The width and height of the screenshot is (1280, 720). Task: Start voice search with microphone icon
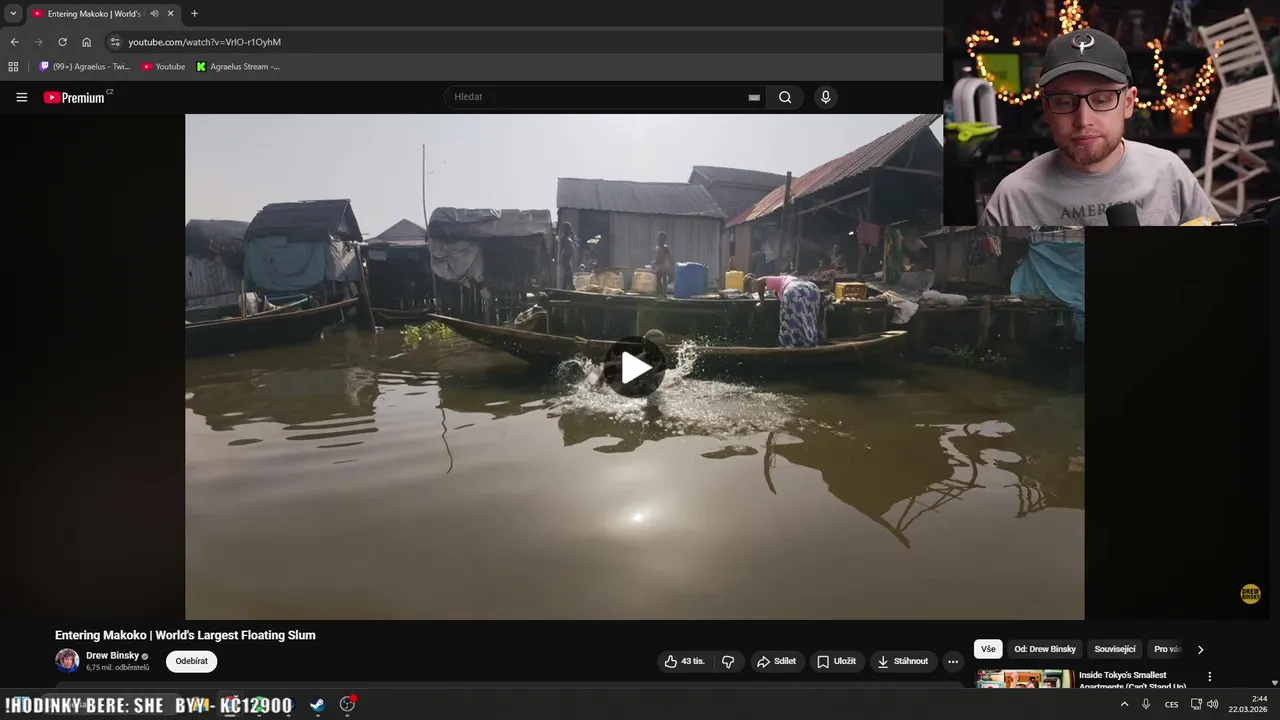pos(825,97)
